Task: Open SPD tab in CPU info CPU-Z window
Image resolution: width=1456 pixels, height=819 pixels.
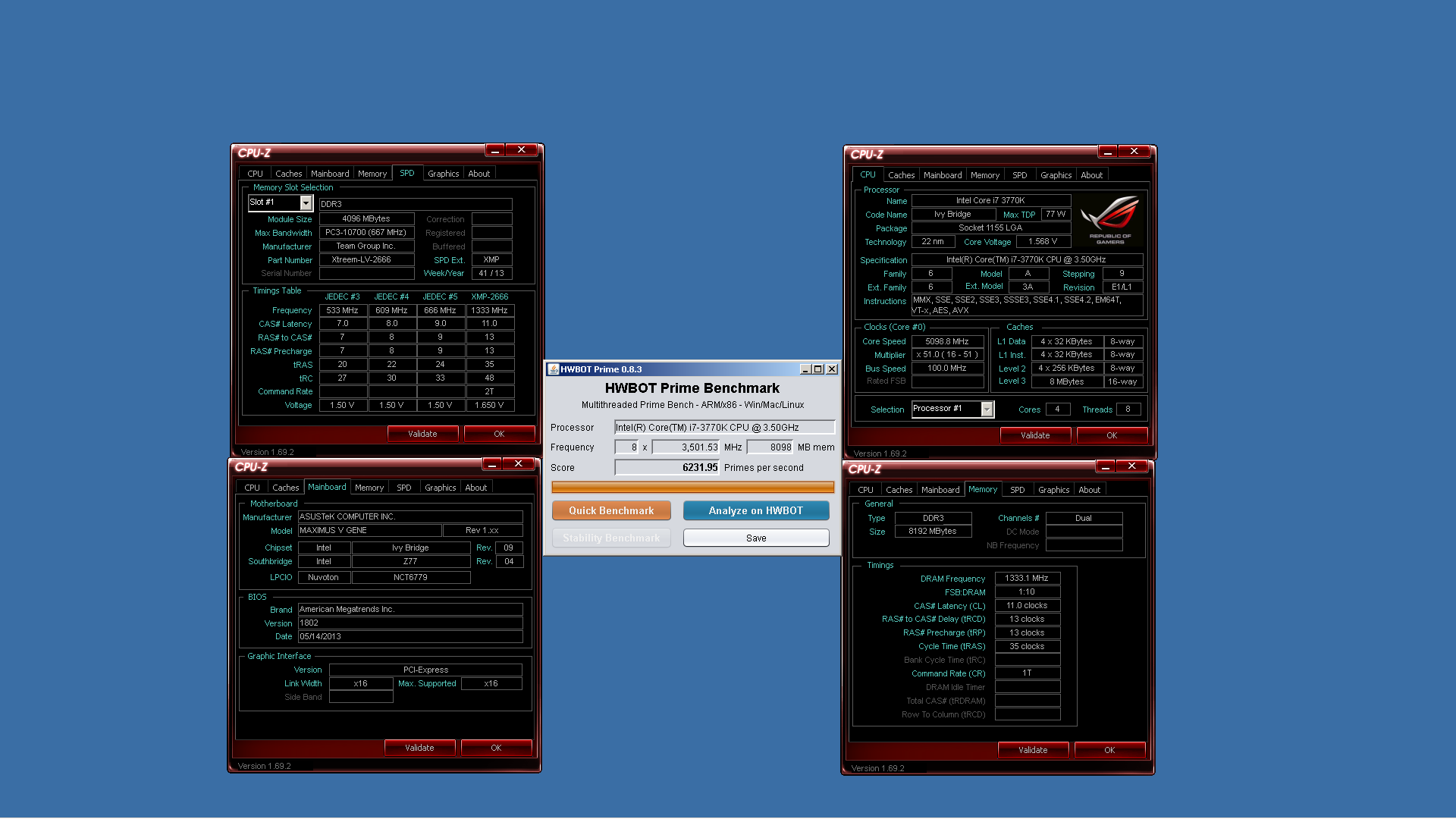Action: coord(1019,175)
